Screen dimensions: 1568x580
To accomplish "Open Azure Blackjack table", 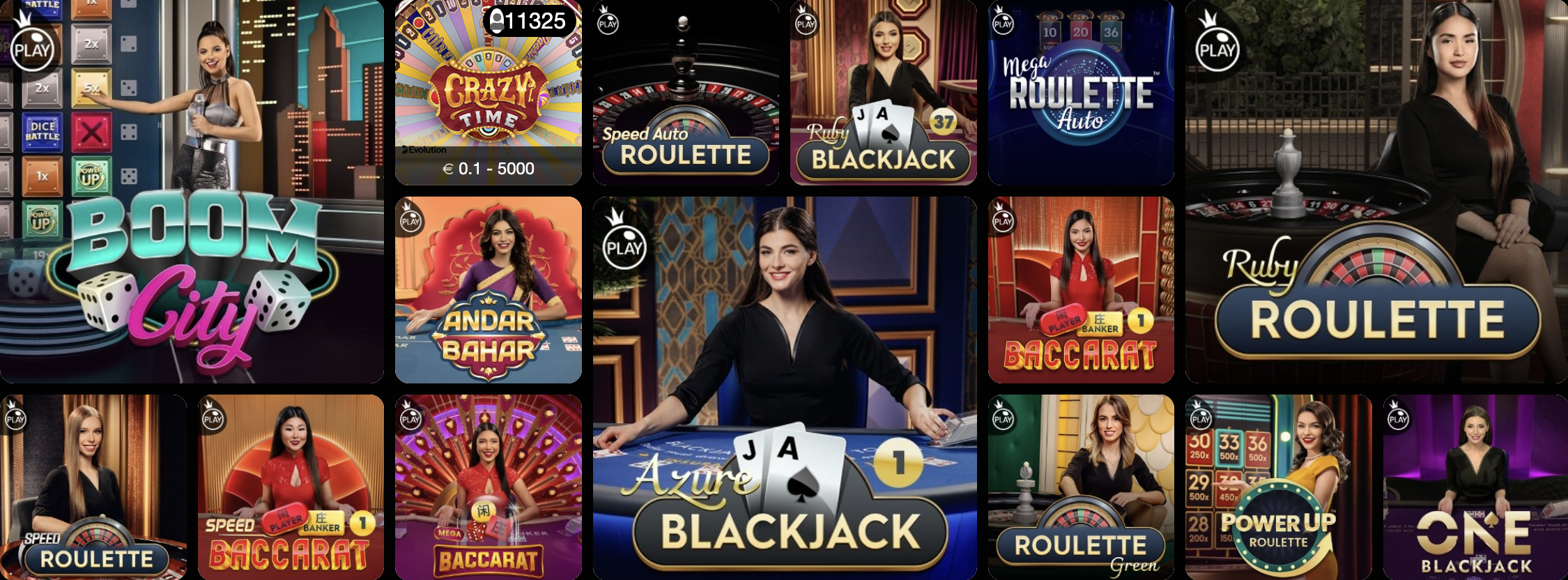I will (785, 388).
